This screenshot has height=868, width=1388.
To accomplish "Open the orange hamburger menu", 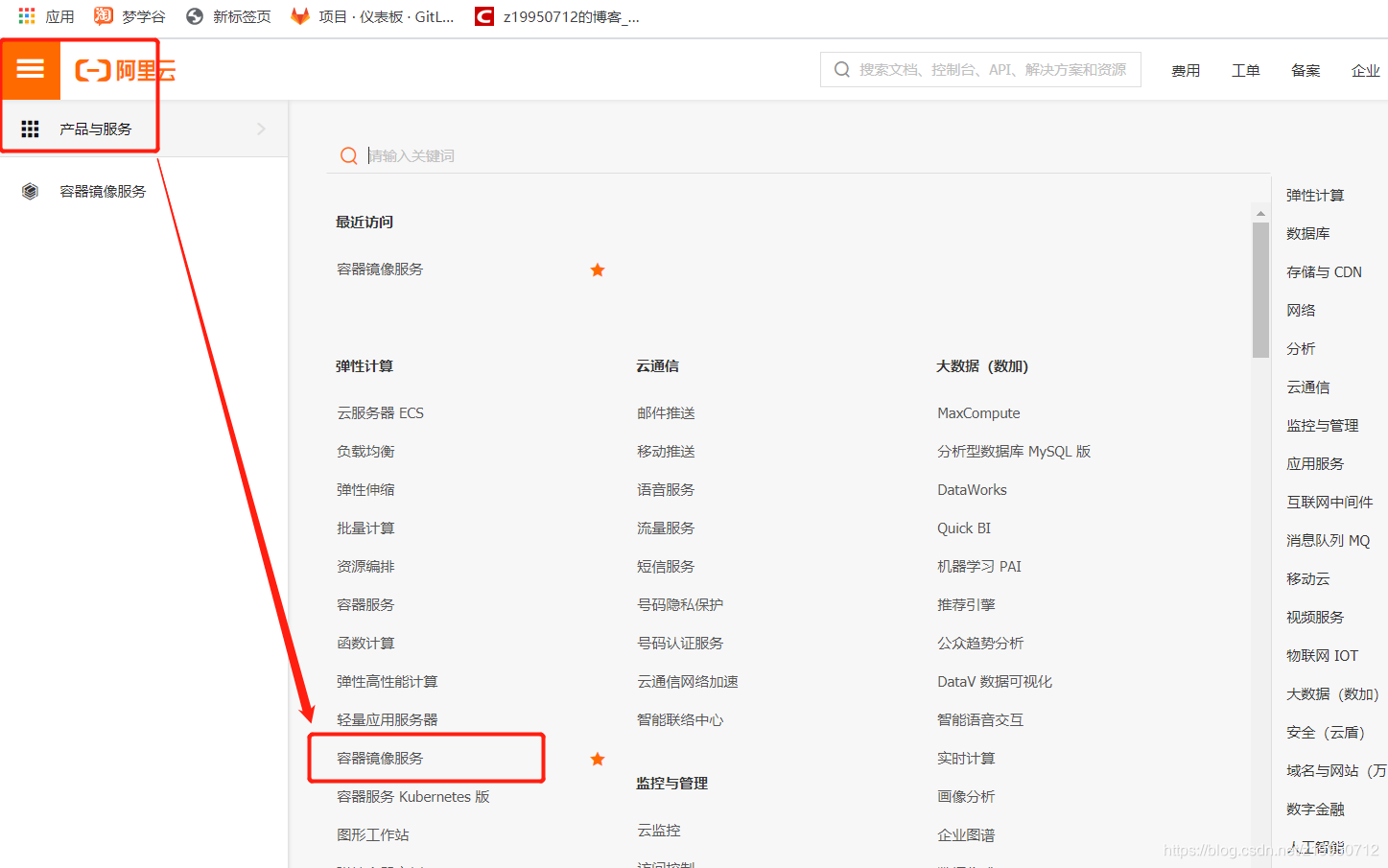I will coord(30,69).
